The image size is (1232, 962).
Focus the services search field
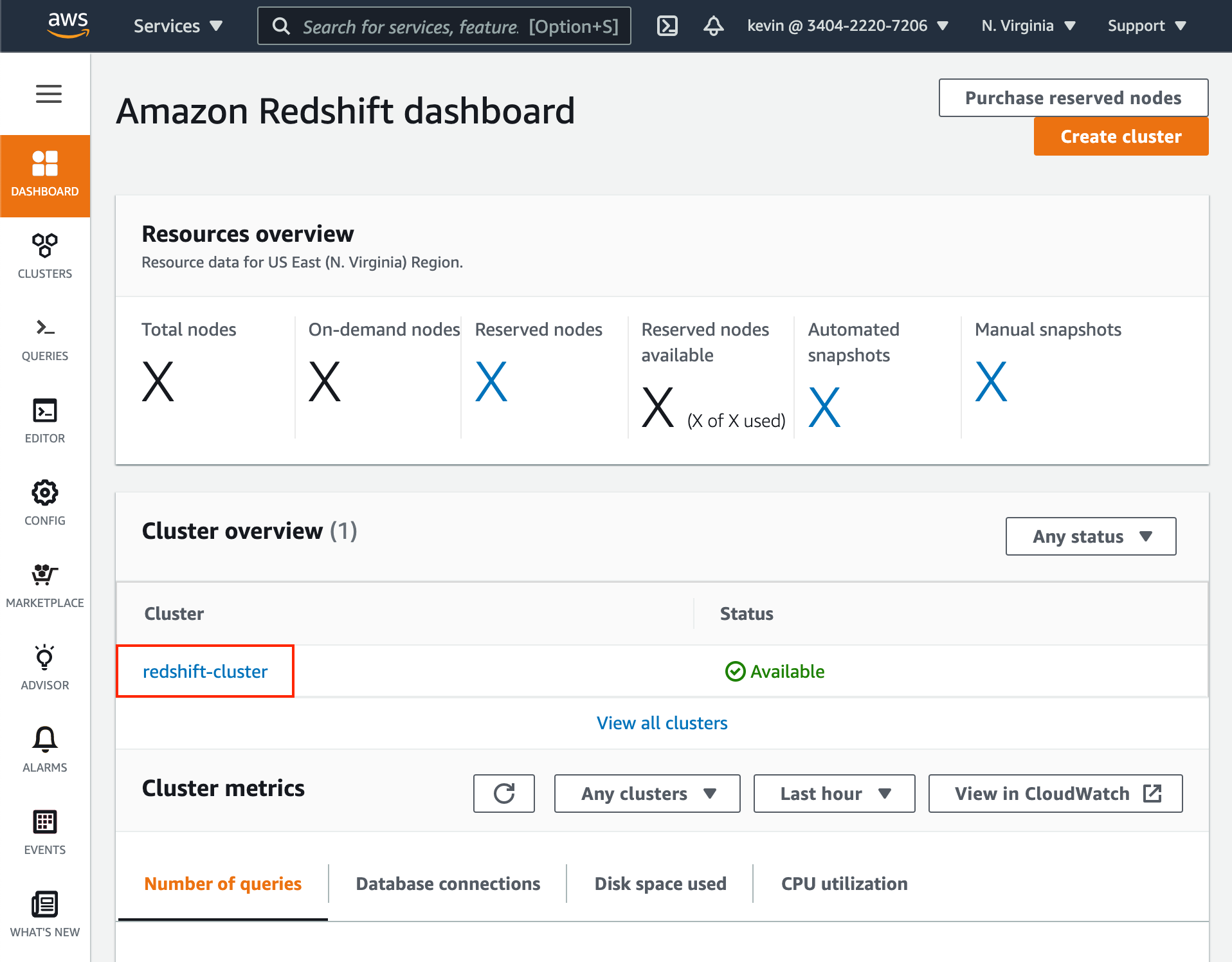tap(444, 26)
